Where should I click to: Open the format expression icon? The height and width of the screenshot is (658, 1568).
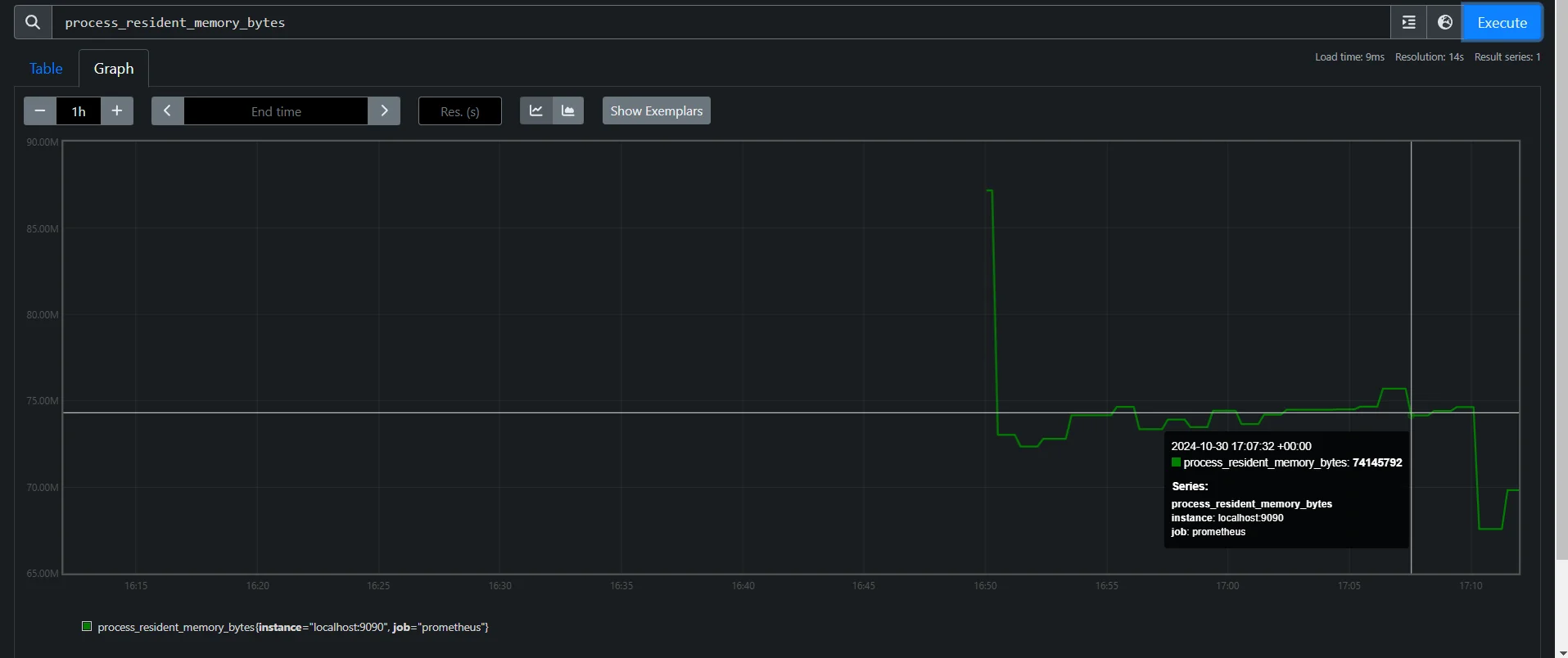[1408, 23]
